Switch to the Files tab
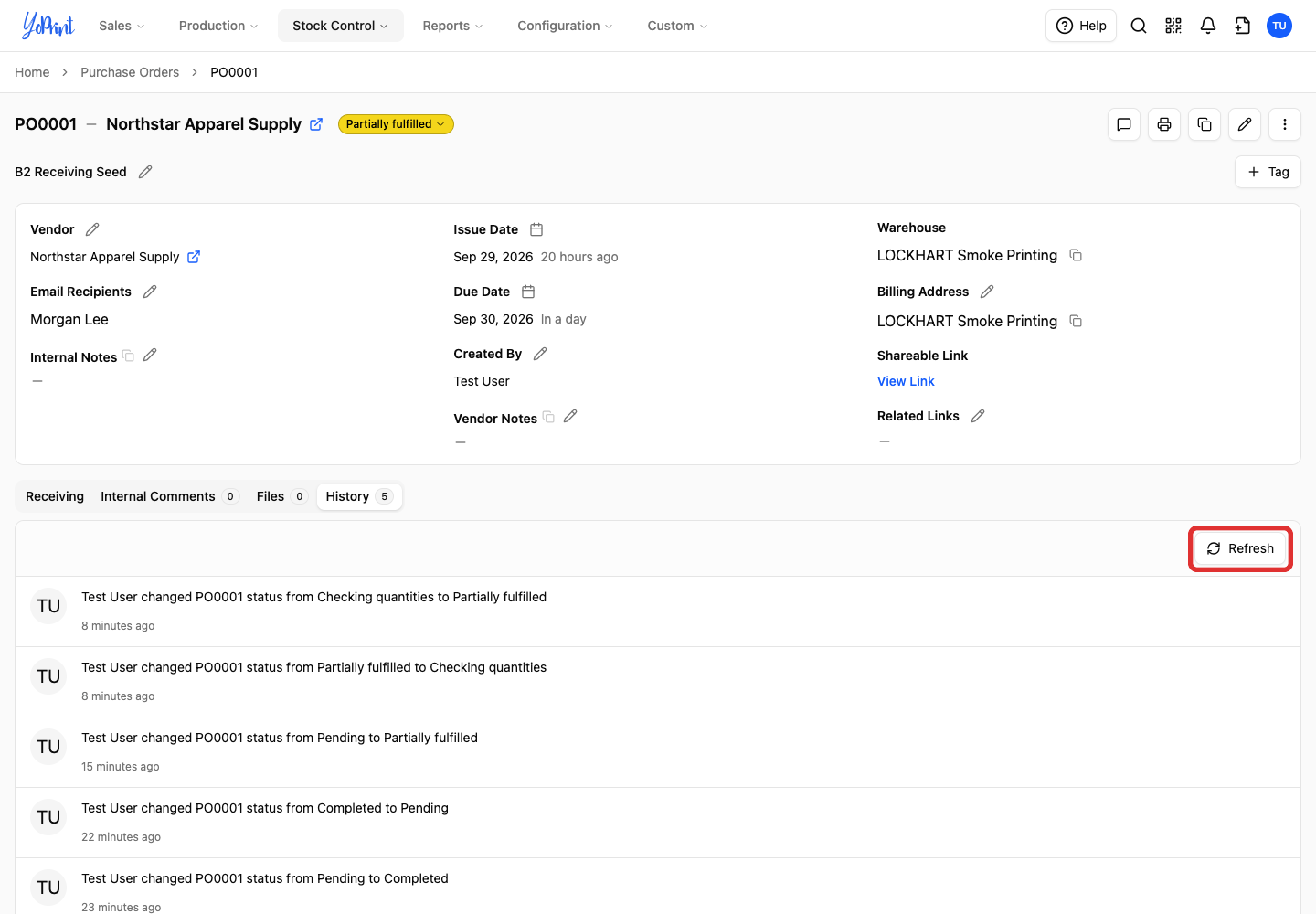Screen dimensions: 1316x914 (x=281, y=496)
